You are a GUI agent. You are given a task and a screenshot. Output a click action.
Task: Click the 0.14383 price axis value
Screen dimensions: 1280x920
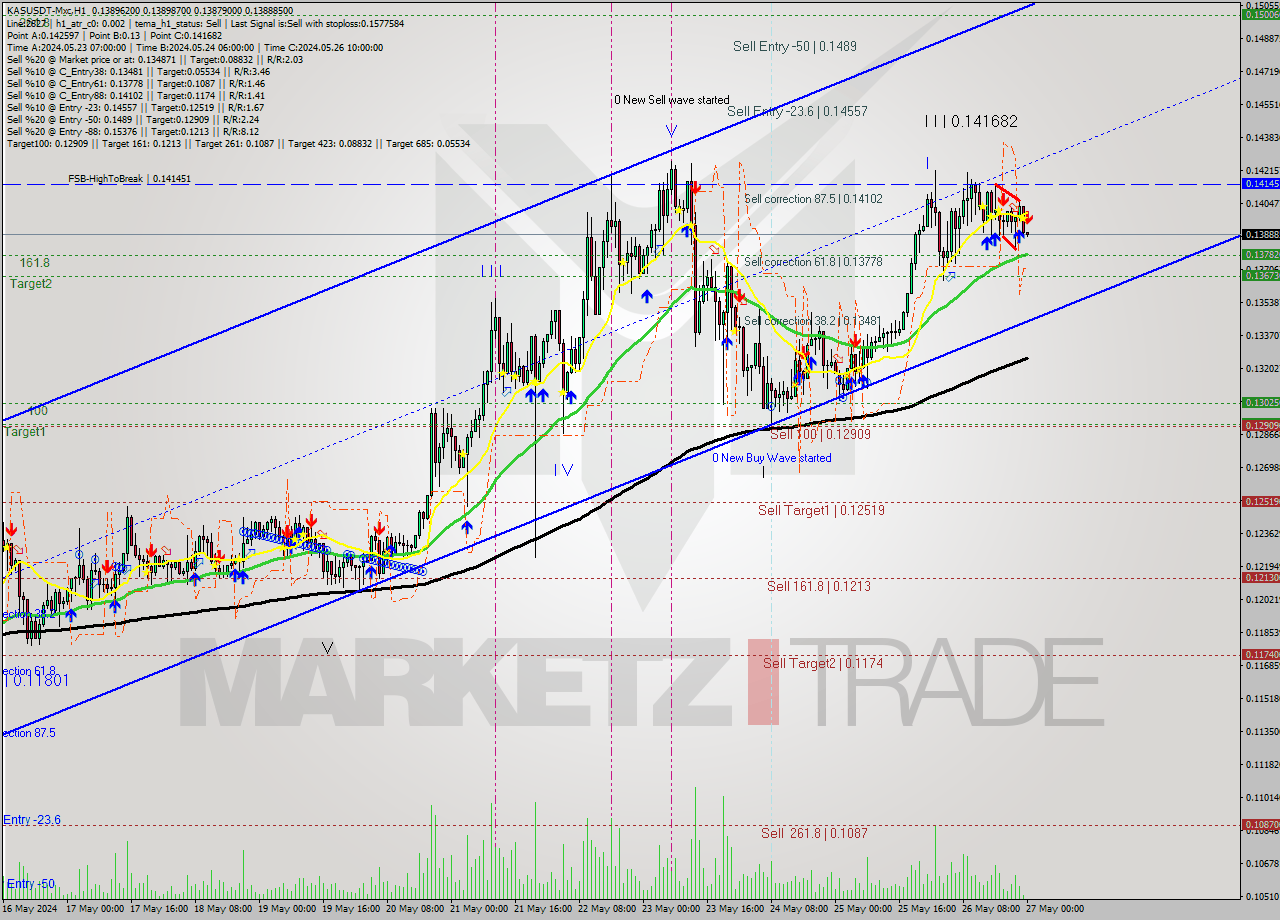(1262, 137)
